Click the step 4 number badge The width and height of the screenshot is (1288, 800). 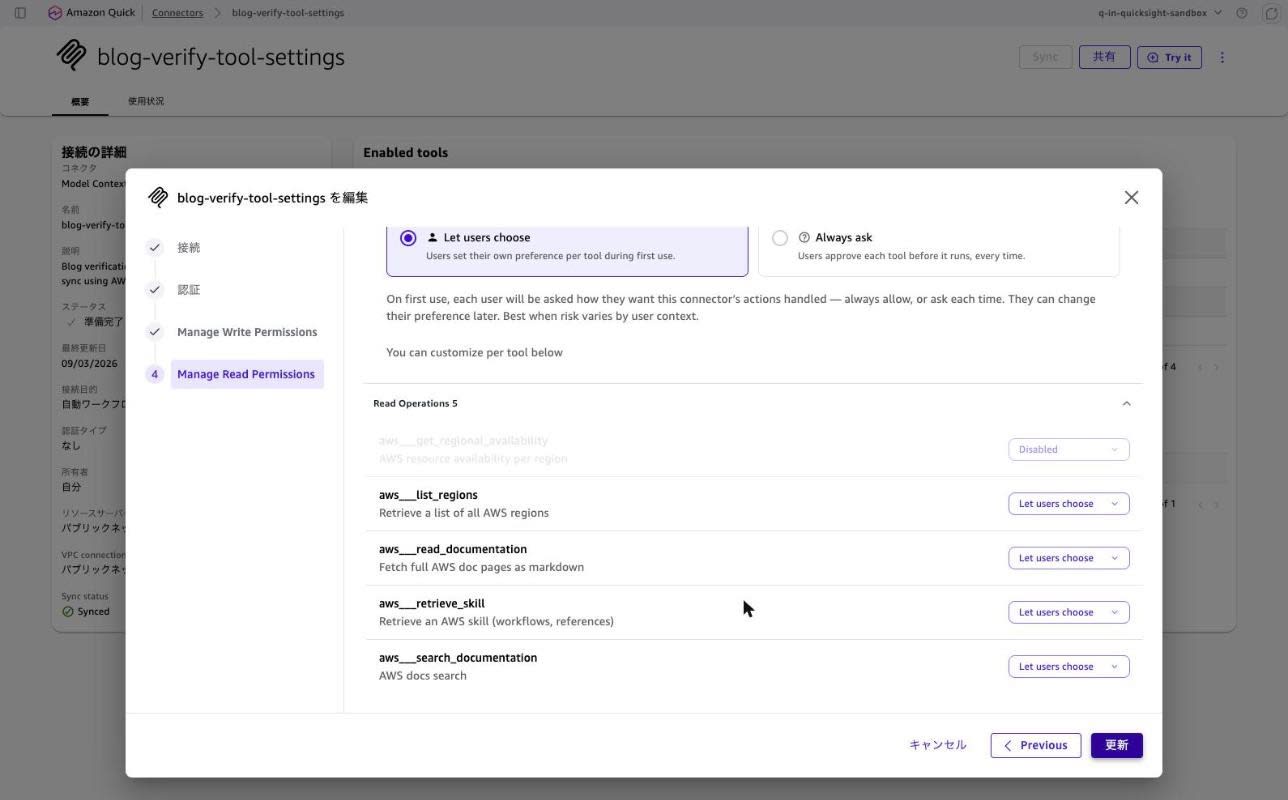pos(154,374)
